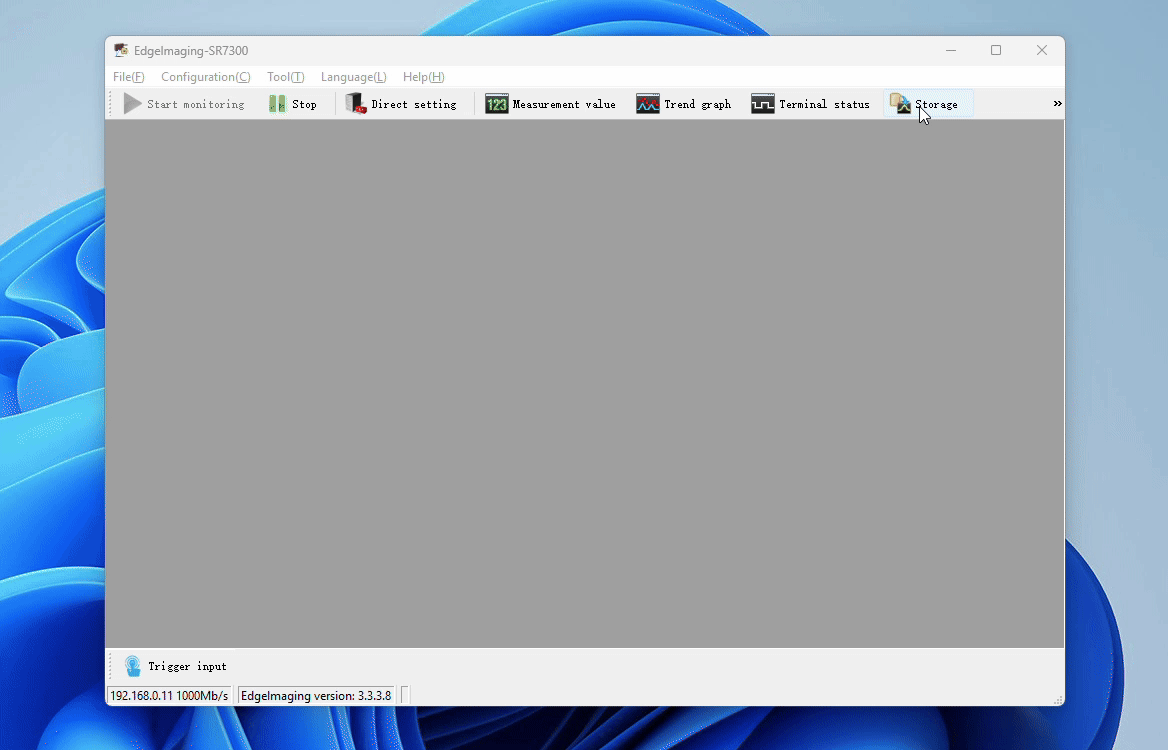Viewport: 1168px width, 750px height.
Task: Open the Configuration menu
Action: click(205, 77)
